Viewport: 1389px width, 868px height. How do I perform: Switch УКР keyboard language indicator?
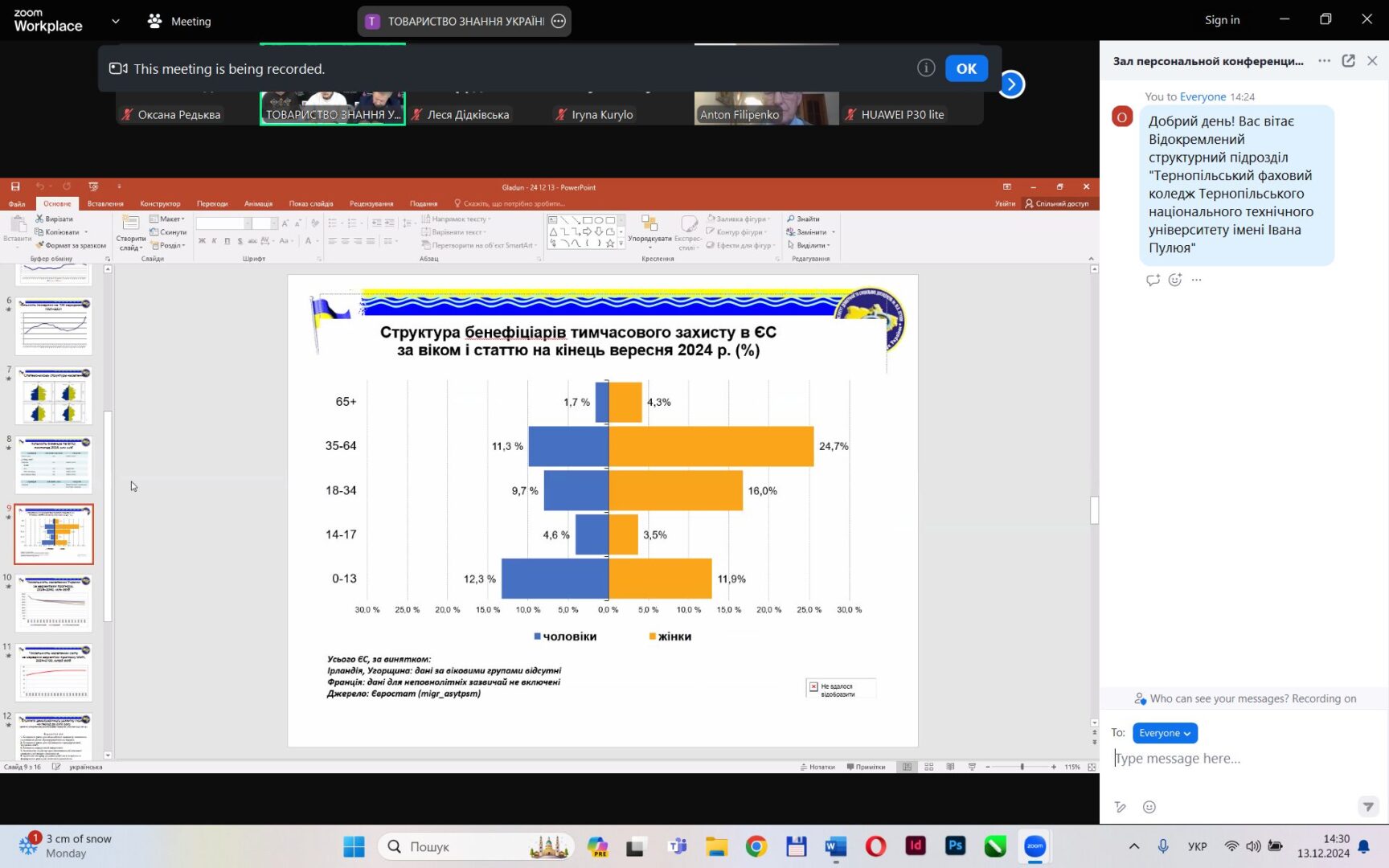pos(1198,846)
